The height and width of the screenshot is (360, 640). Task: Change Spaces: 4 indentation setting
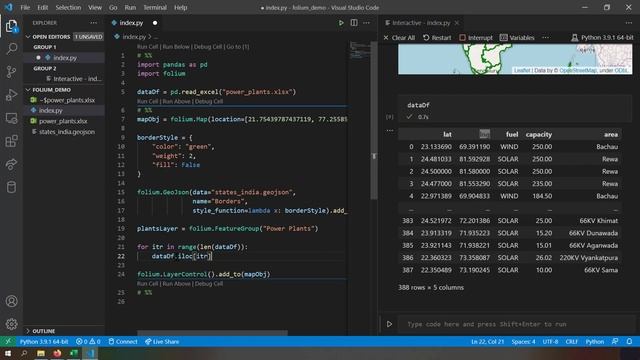pos(523,342)
